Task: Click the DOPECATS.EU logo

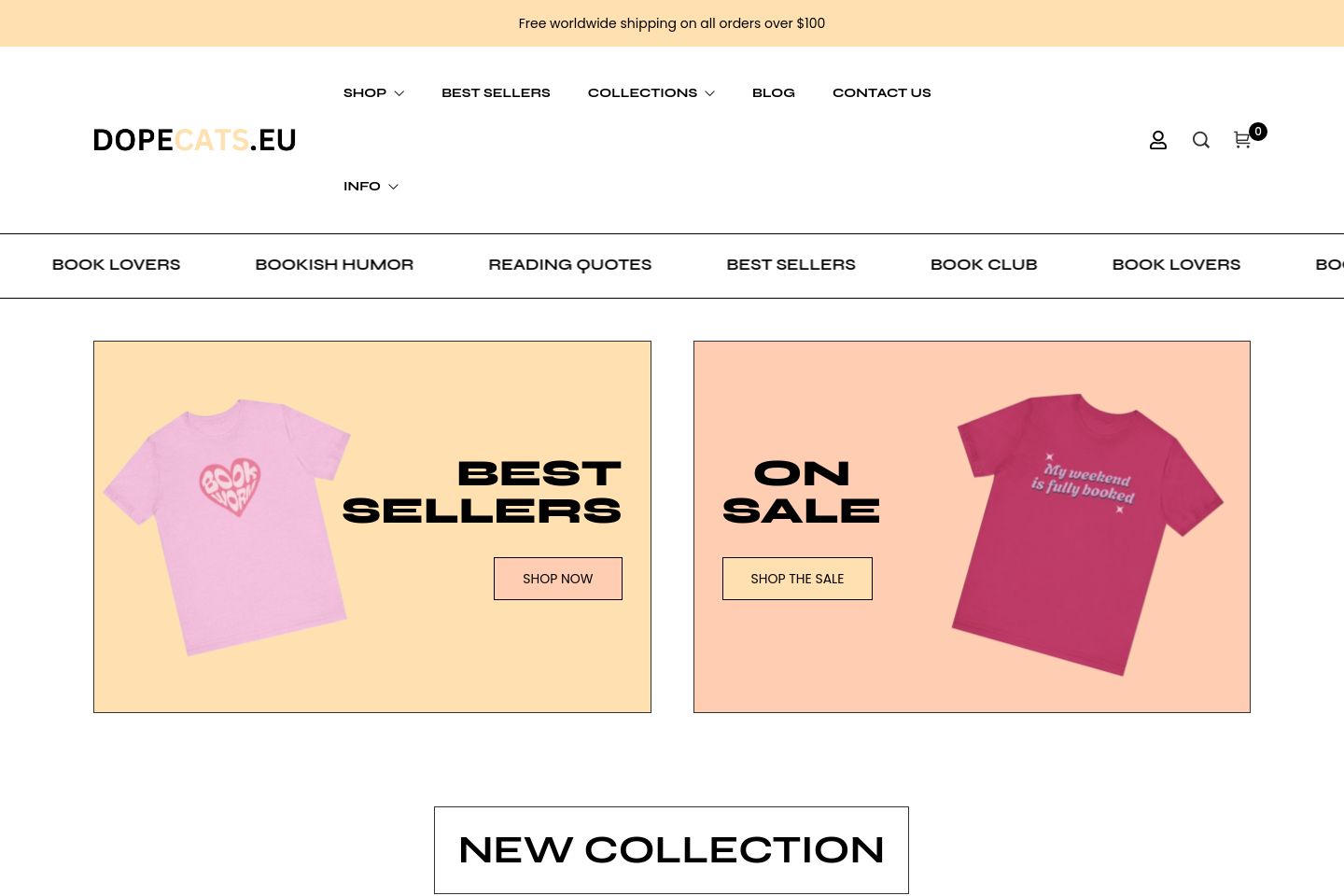Action: point(194,140)
